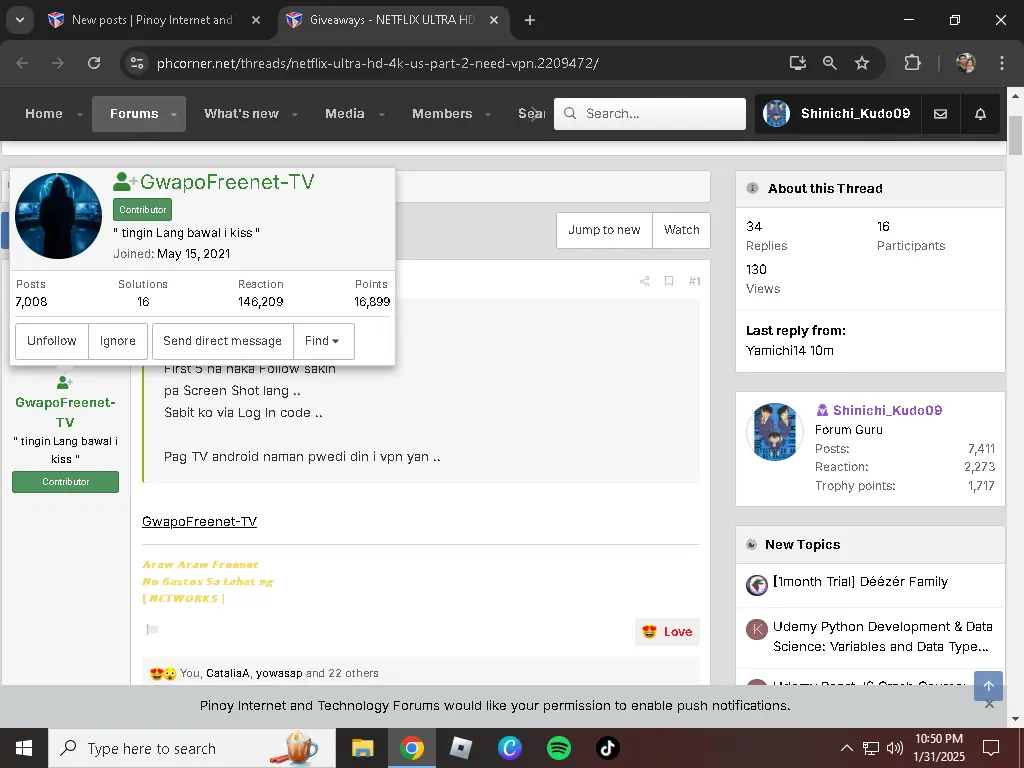Viewport: 1024px width, 768px height.
Task: Open the forum alerts bell icon
Action: (x=980, y=114)
